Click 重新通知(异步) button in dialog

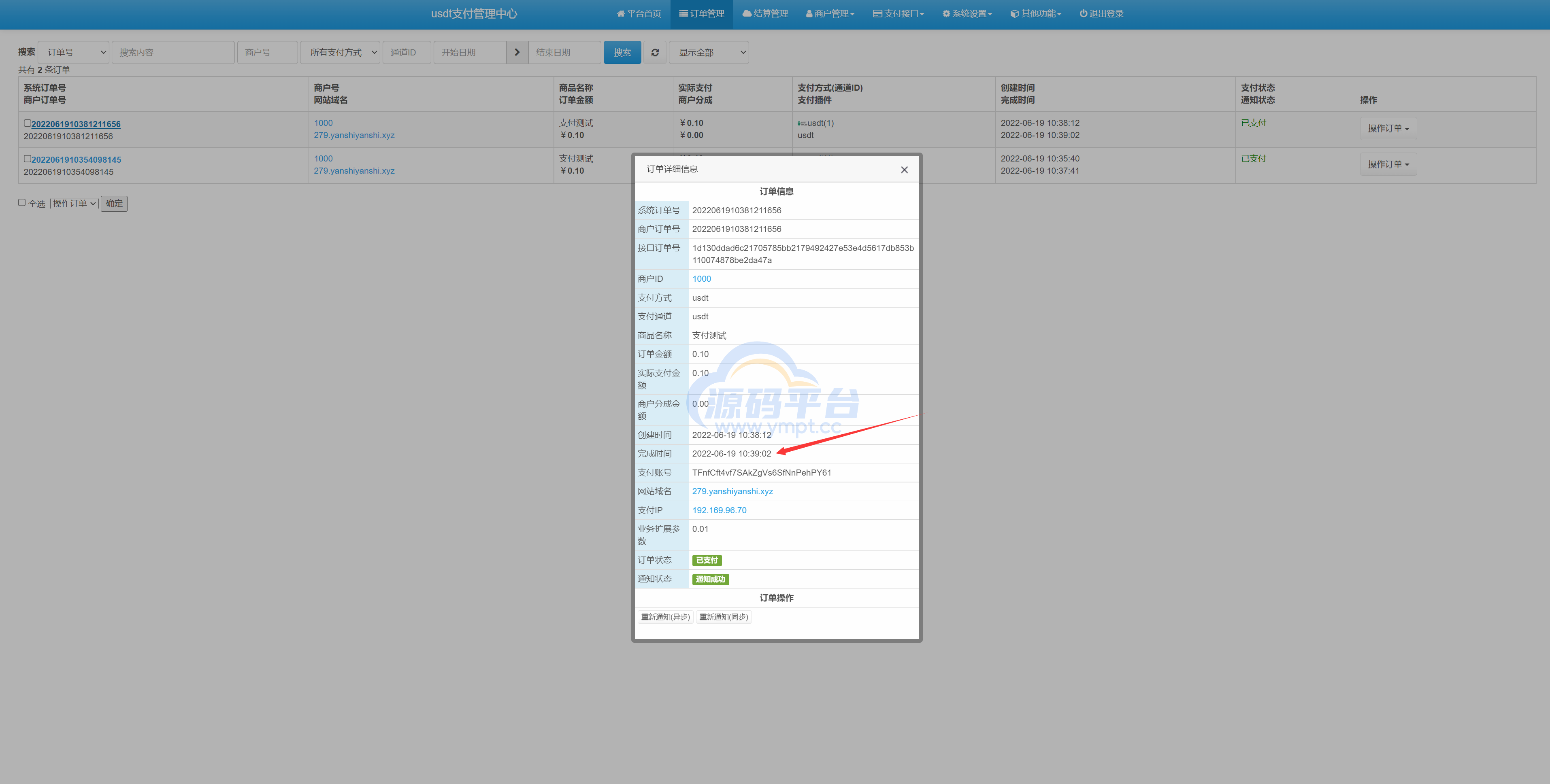[x=665, y=617]
